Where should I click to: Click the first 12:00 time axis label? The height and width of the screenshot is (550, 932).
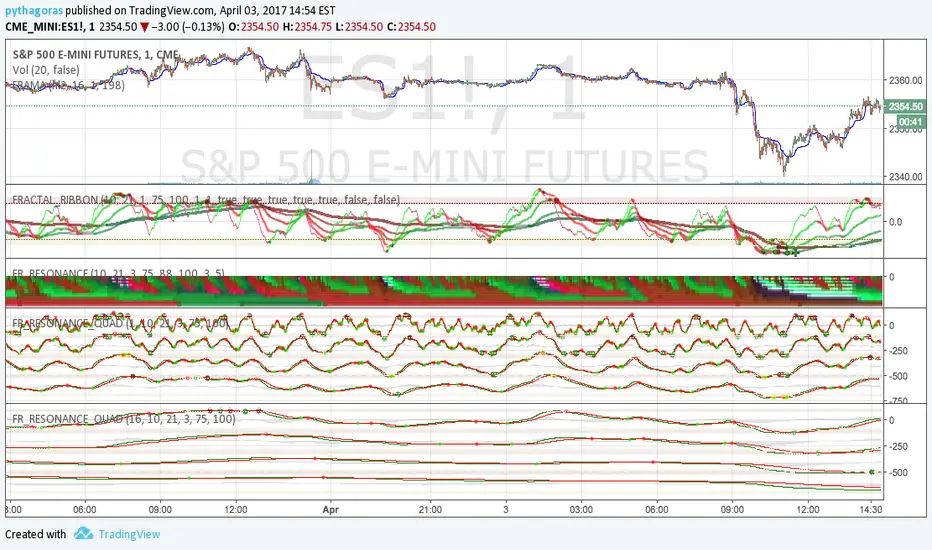236,510
